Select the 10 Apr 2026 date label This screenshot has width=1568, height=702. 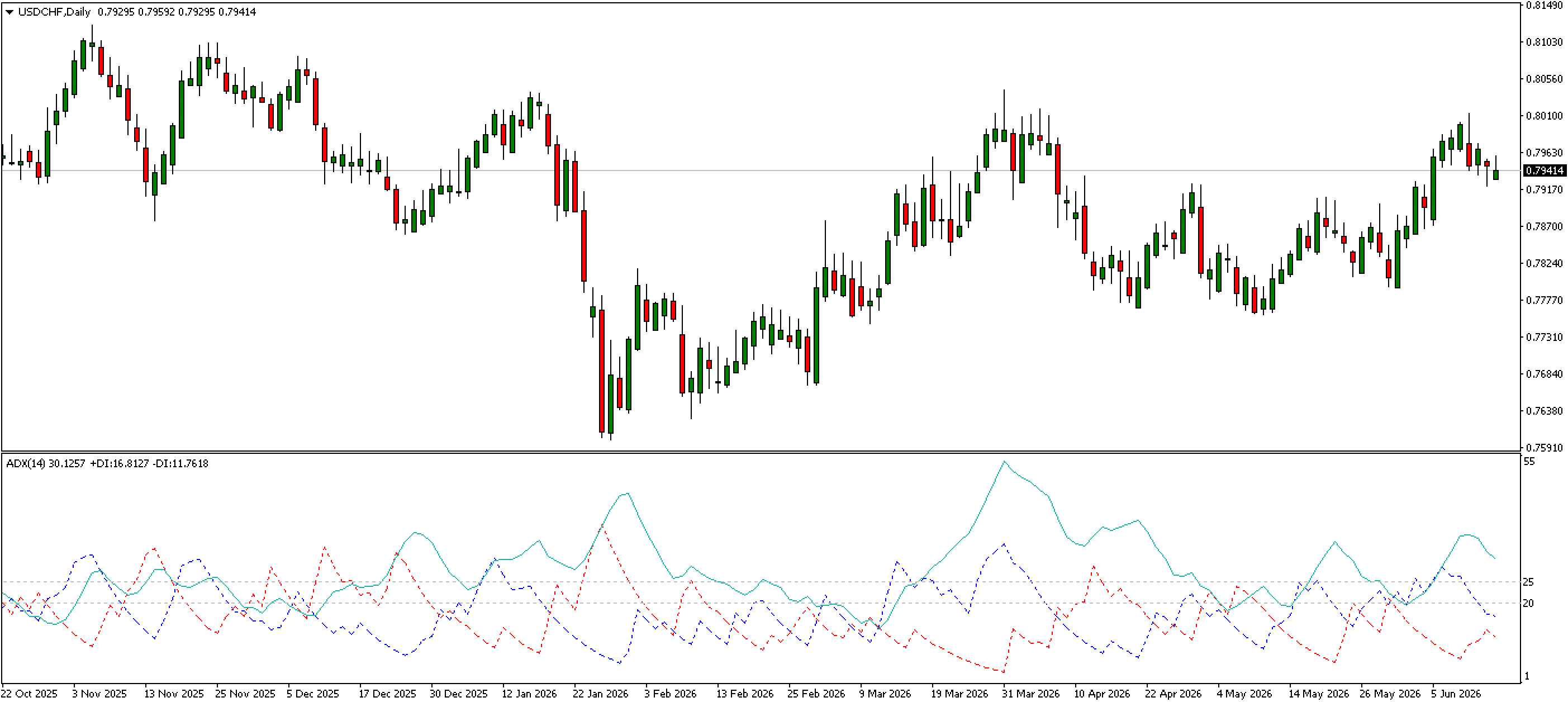[x=1102, y=694]
